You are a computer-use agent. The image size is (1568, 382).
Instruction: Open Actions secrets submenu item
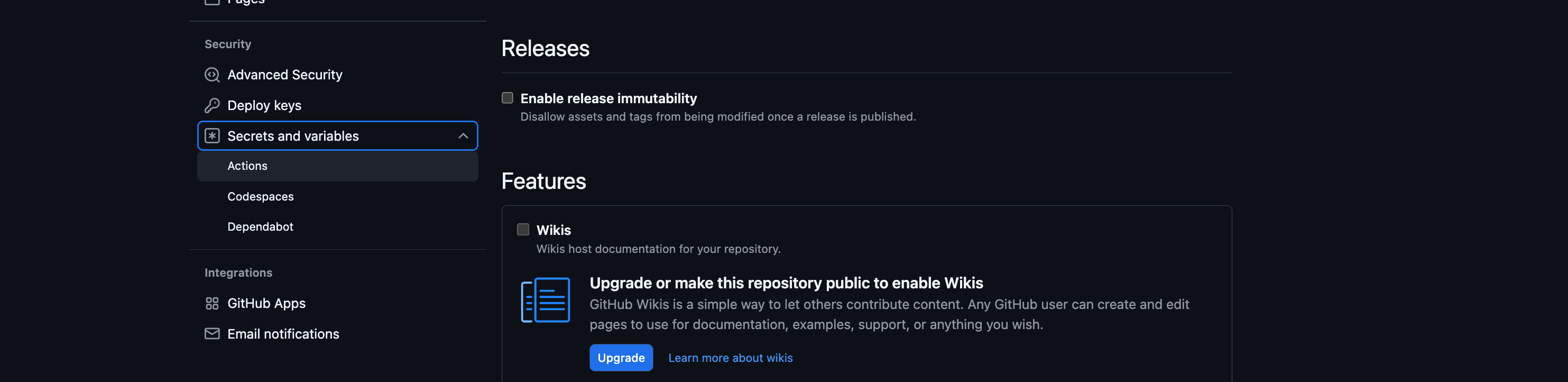(x=247, y=166)
